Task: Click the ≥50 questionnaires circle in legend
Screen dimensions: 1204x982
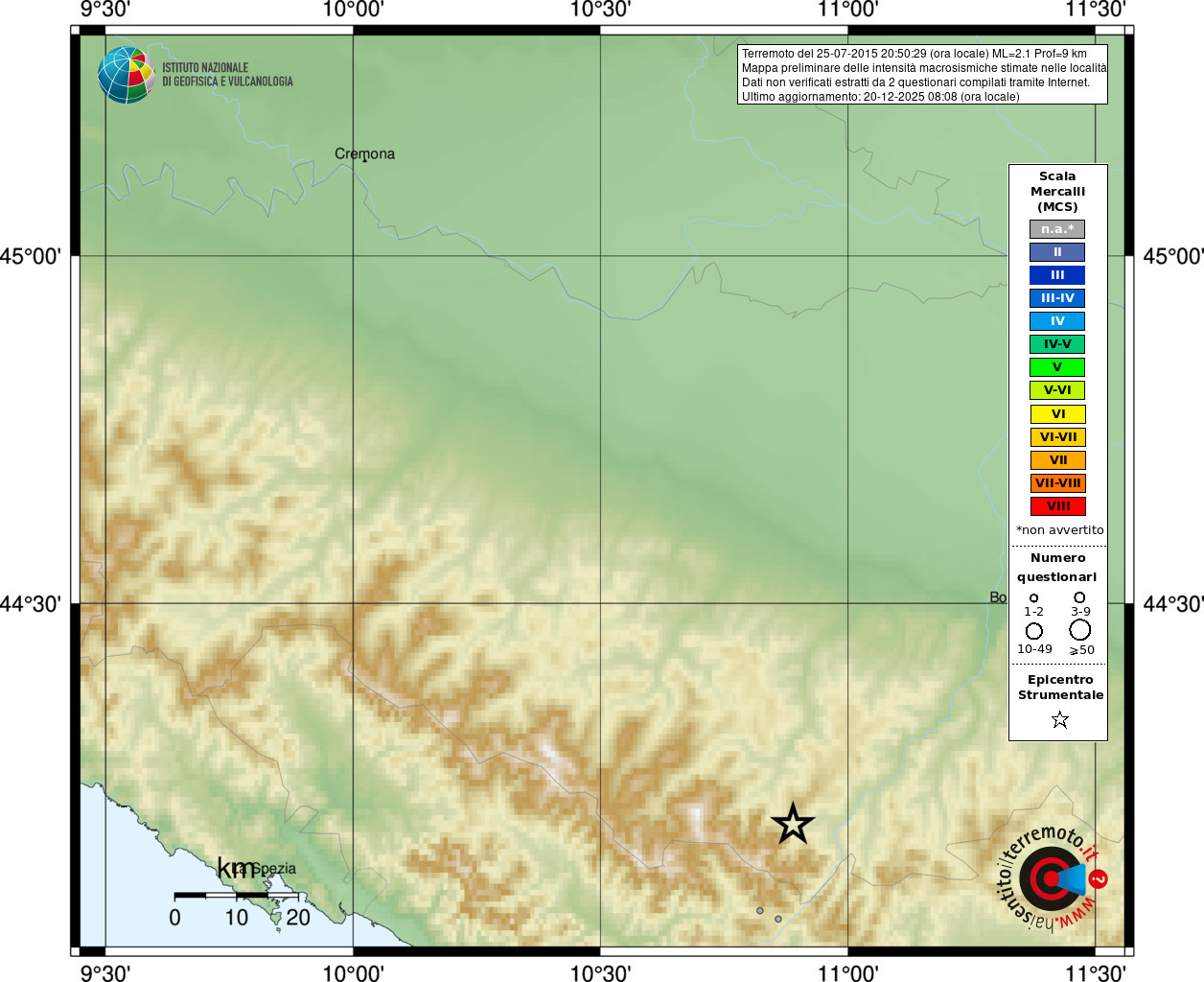Action: point(1080,630)
